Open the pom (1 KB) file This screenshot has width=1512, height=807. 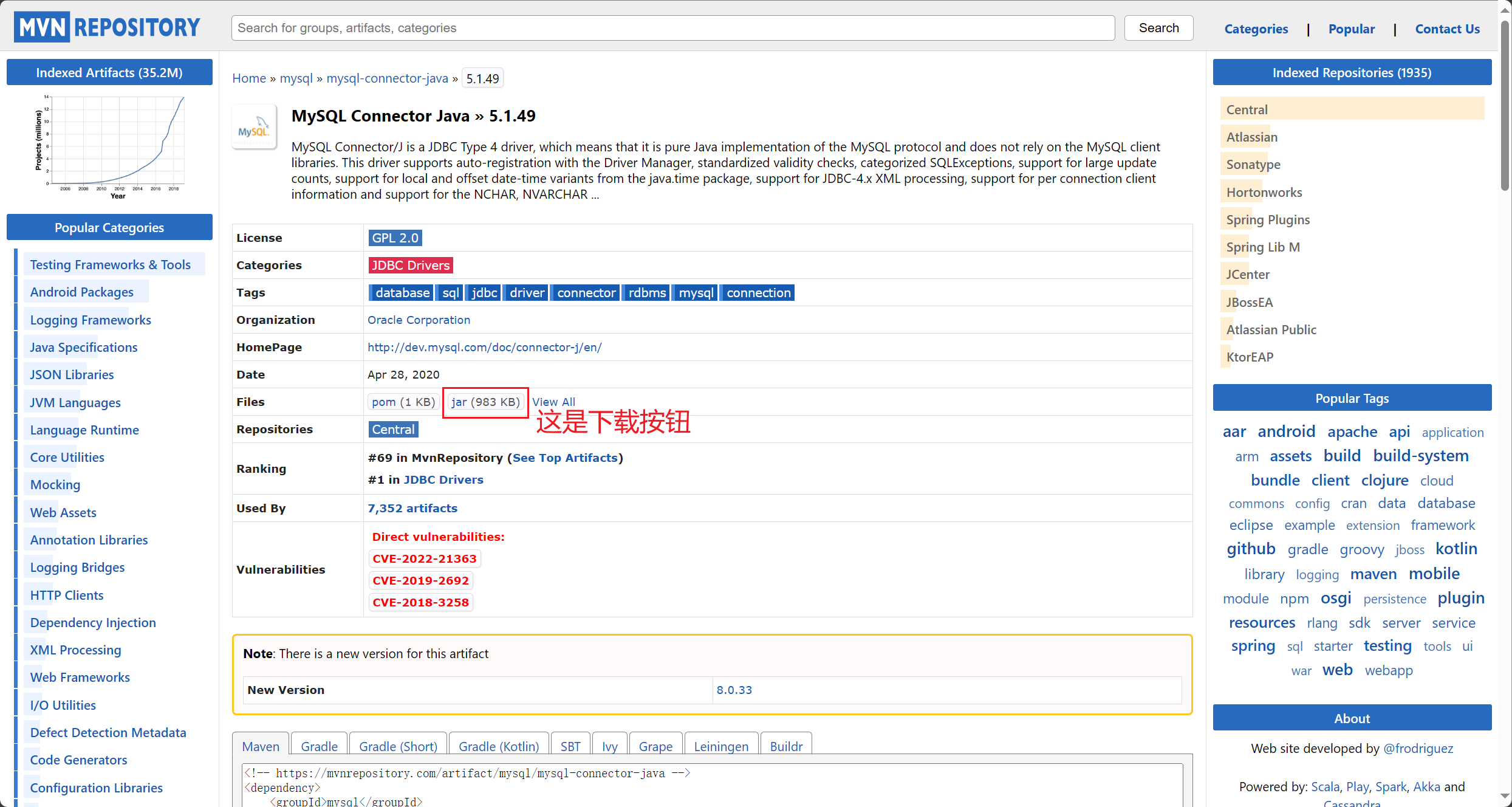click(403, 402)
